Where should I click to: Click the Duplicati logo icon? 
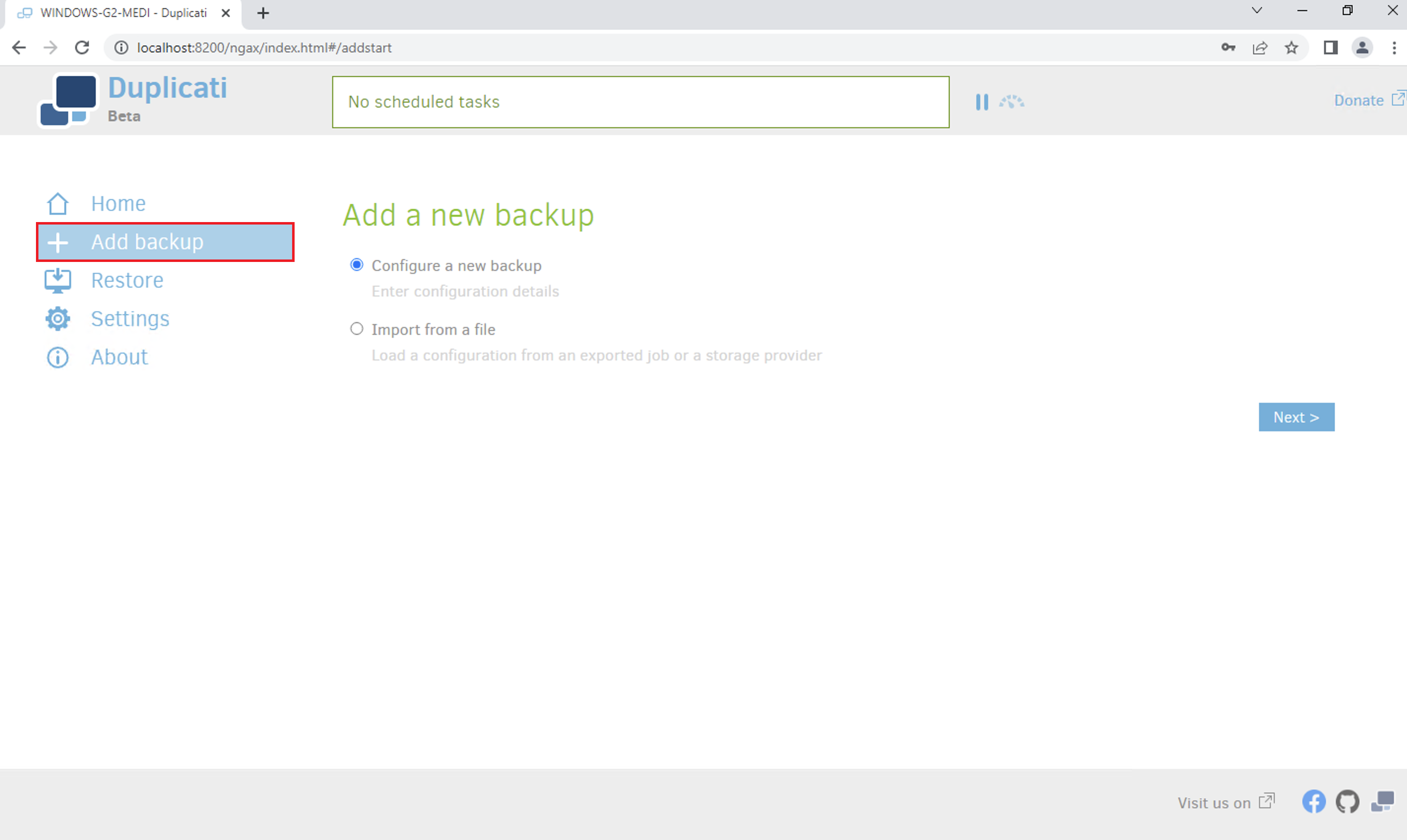[68, 100]
